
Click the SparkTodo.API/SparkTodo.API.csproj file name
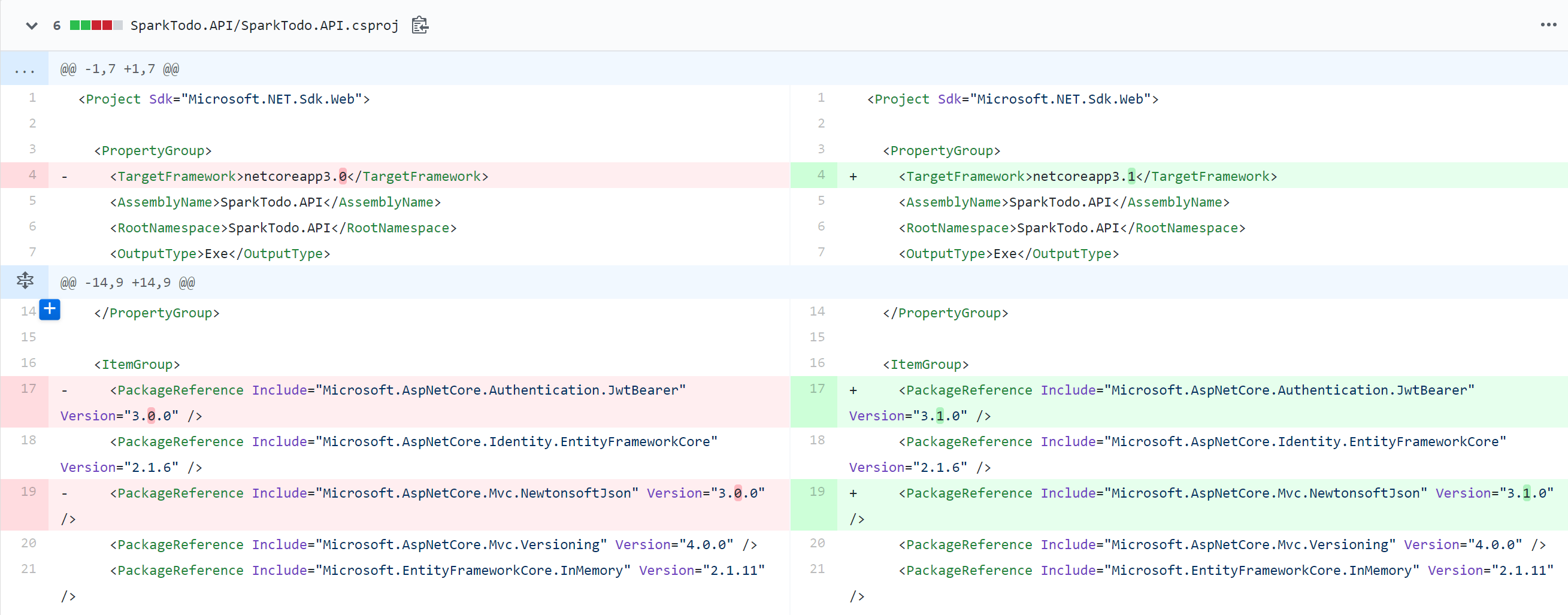click(x=264, y=26)
